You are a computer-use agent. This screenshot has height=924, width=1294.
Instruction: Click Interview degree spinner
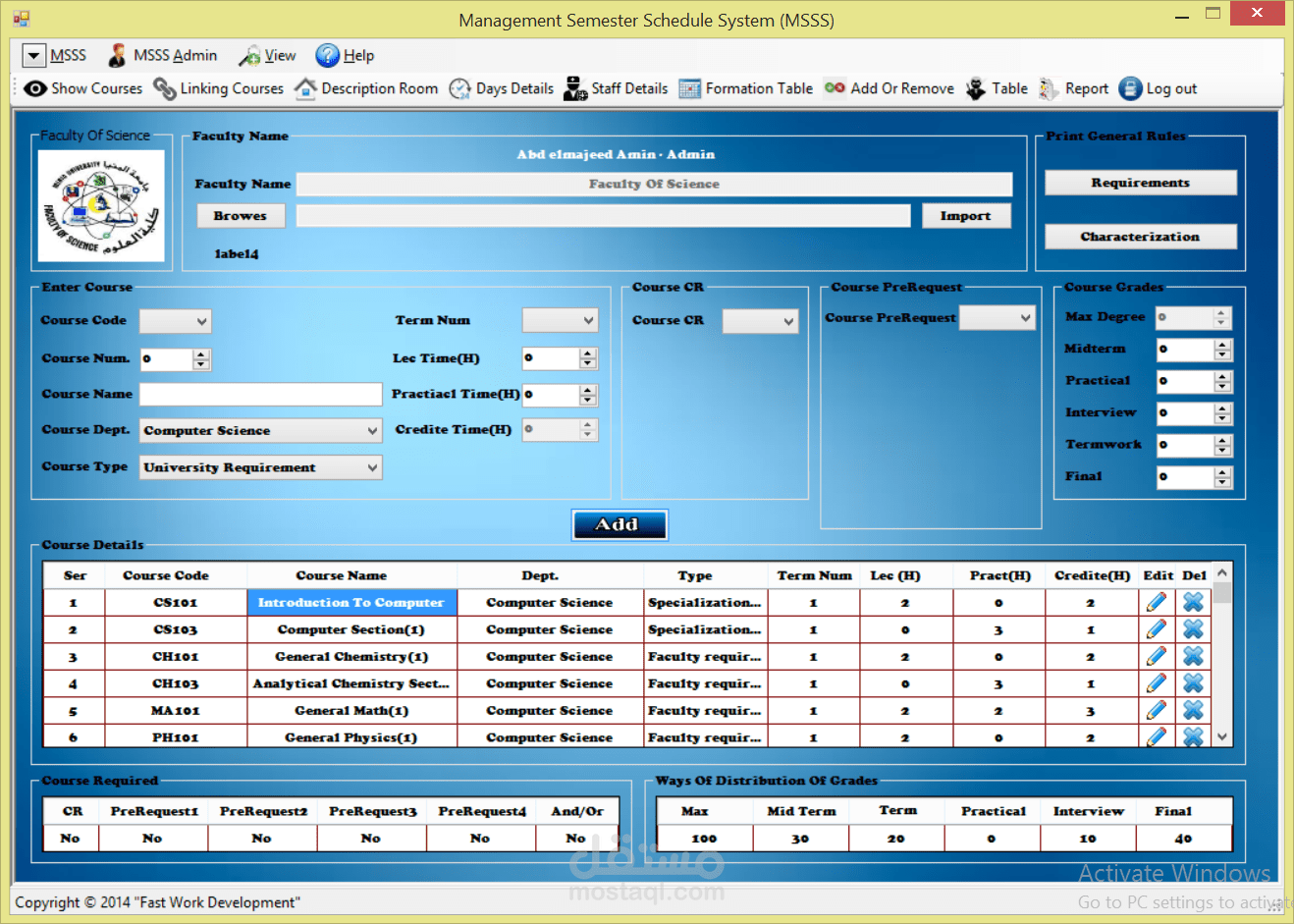point(1222,413)
